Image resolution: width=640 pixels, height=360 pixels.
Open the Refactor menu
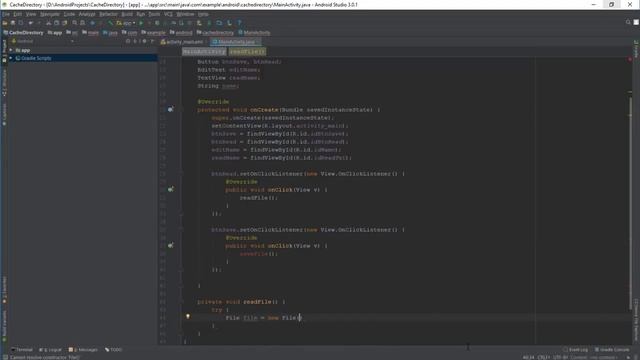[108, 14]
